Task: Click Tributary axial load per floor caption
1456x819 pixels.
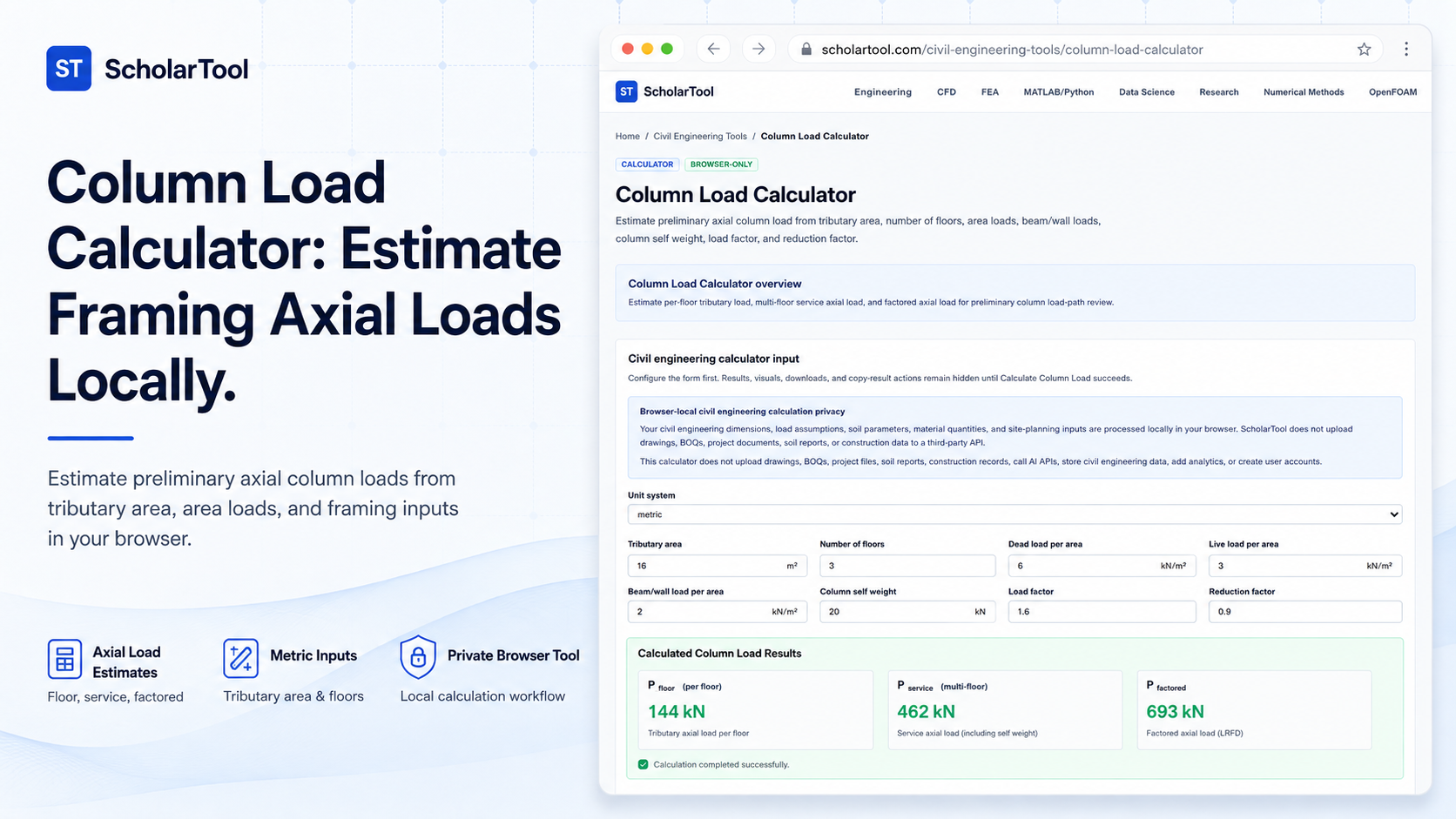Action: [x=698, y=734]
